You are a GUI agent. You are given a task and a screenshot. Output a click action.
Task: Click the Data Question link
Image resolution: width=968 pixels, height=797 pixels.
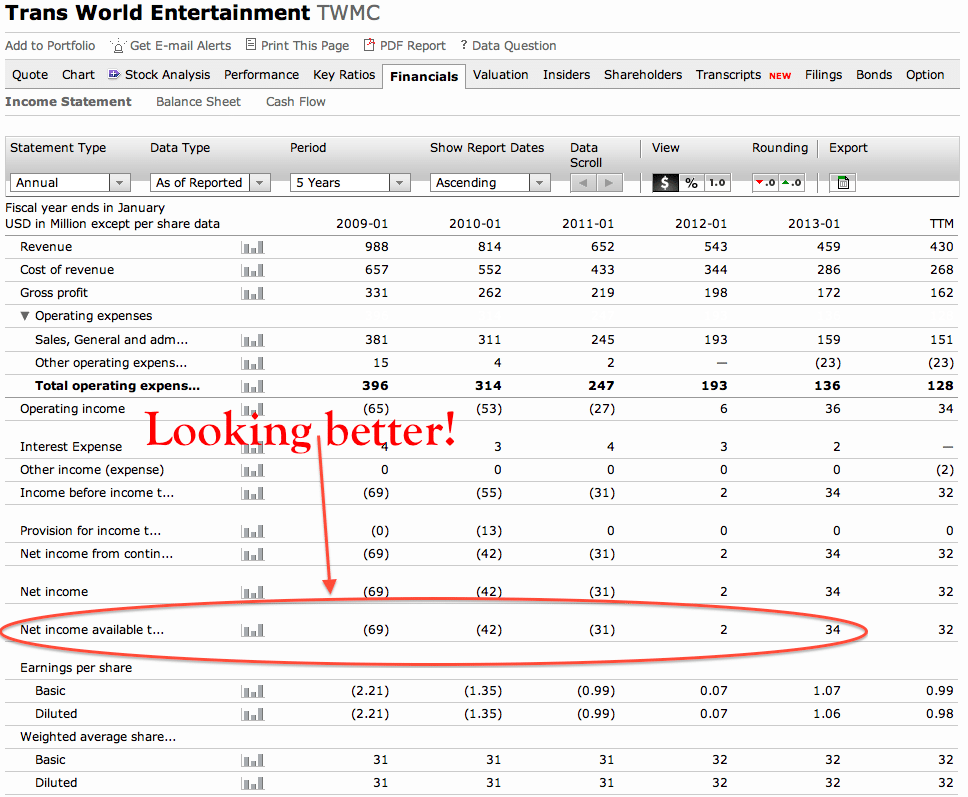514,46
